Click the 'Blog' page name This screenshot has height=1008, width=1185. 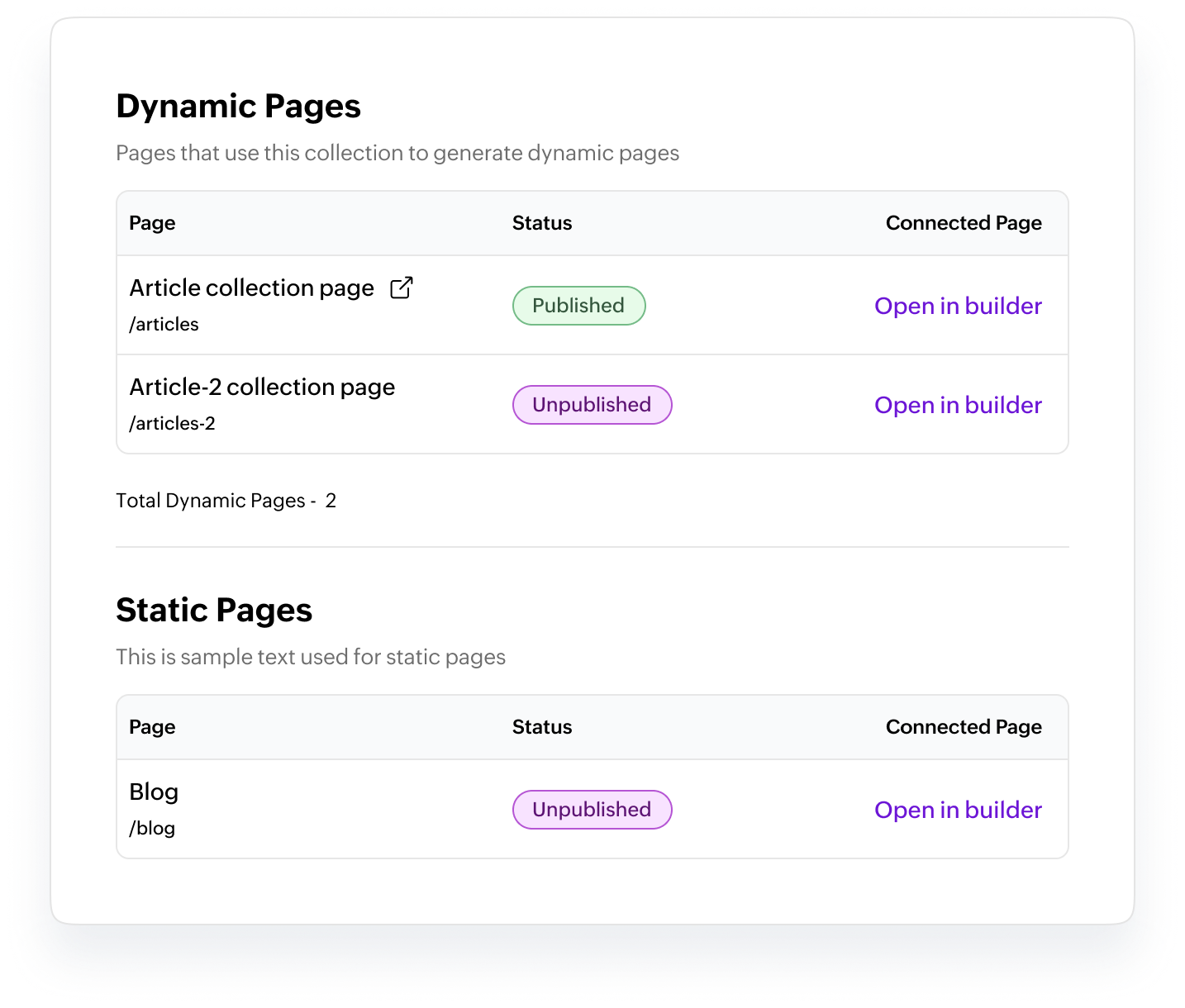point(154,792)
